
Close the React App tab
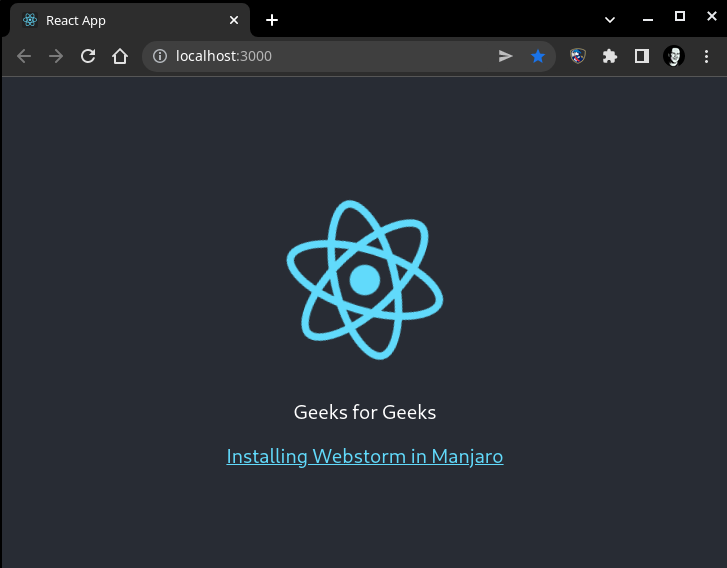point(234,20)
